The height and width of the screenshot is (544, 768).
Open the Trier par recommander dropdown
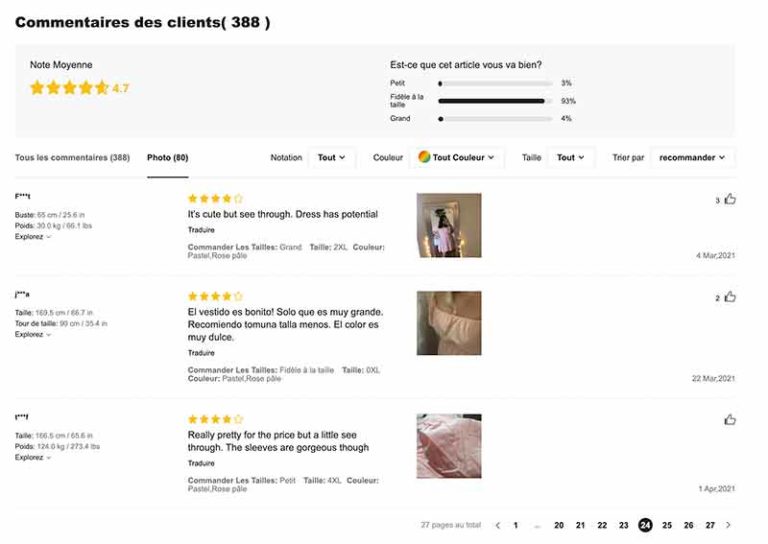coord(692,158)
